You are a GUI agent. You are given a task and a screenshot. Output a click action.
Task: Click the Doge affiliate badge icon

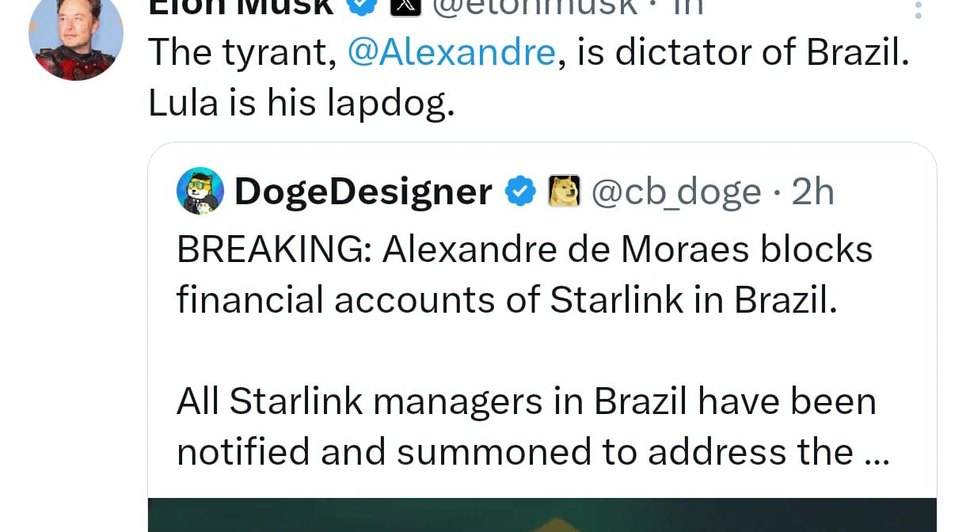point(563,191)
